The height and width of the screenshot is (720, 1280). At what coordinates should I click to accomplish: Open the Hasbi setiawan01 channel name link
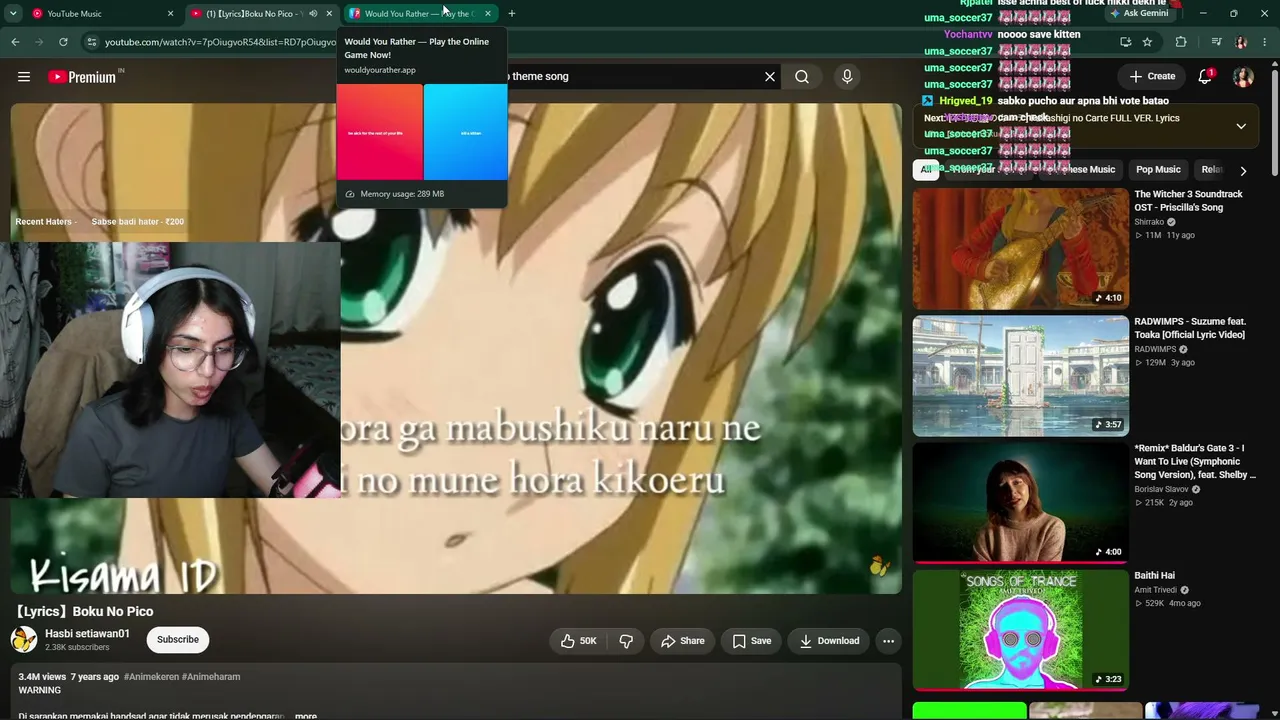tap(87, 634)
